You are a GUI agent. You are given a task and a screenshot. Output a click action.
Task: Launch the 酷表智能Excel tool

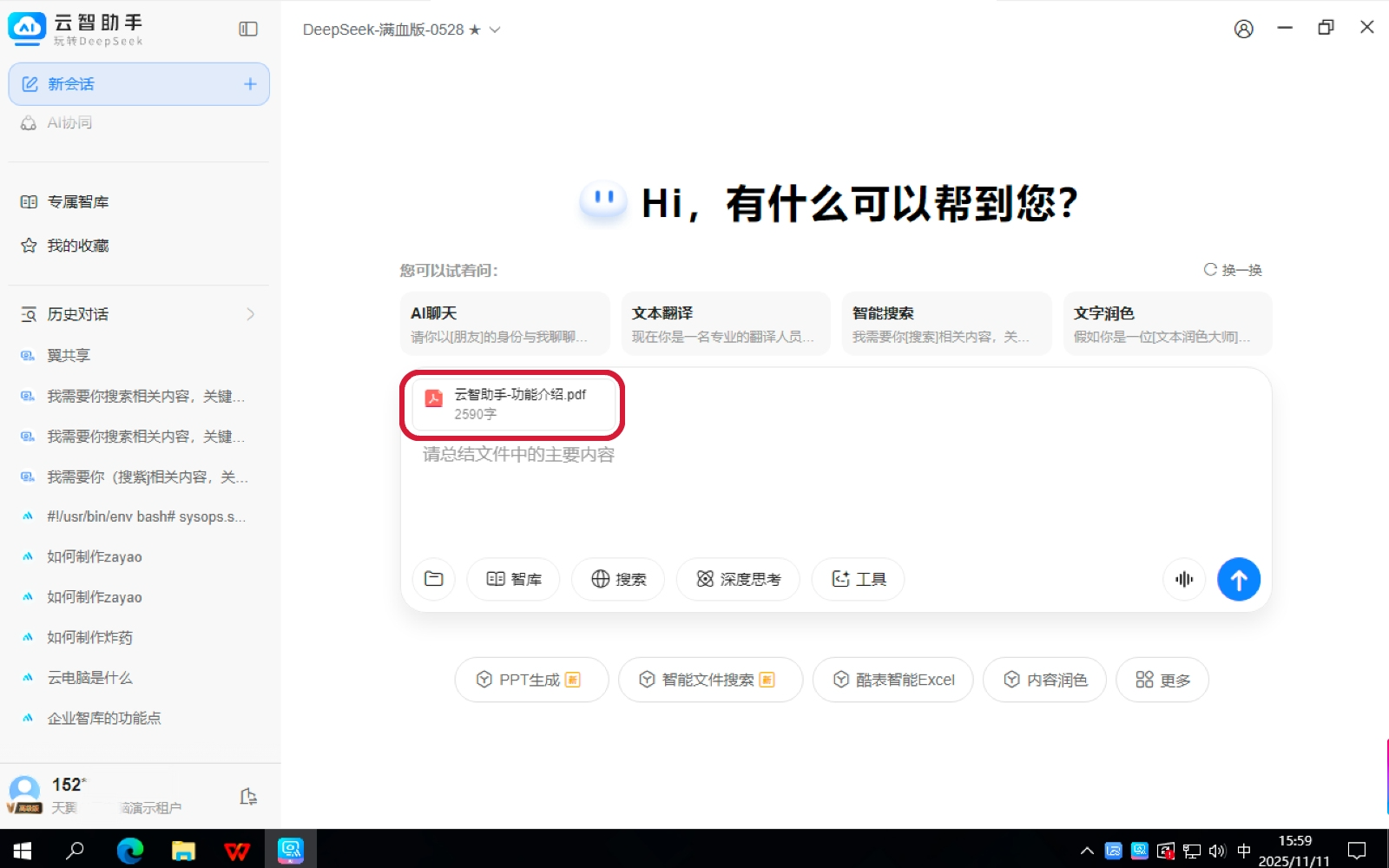click(892, 680)
